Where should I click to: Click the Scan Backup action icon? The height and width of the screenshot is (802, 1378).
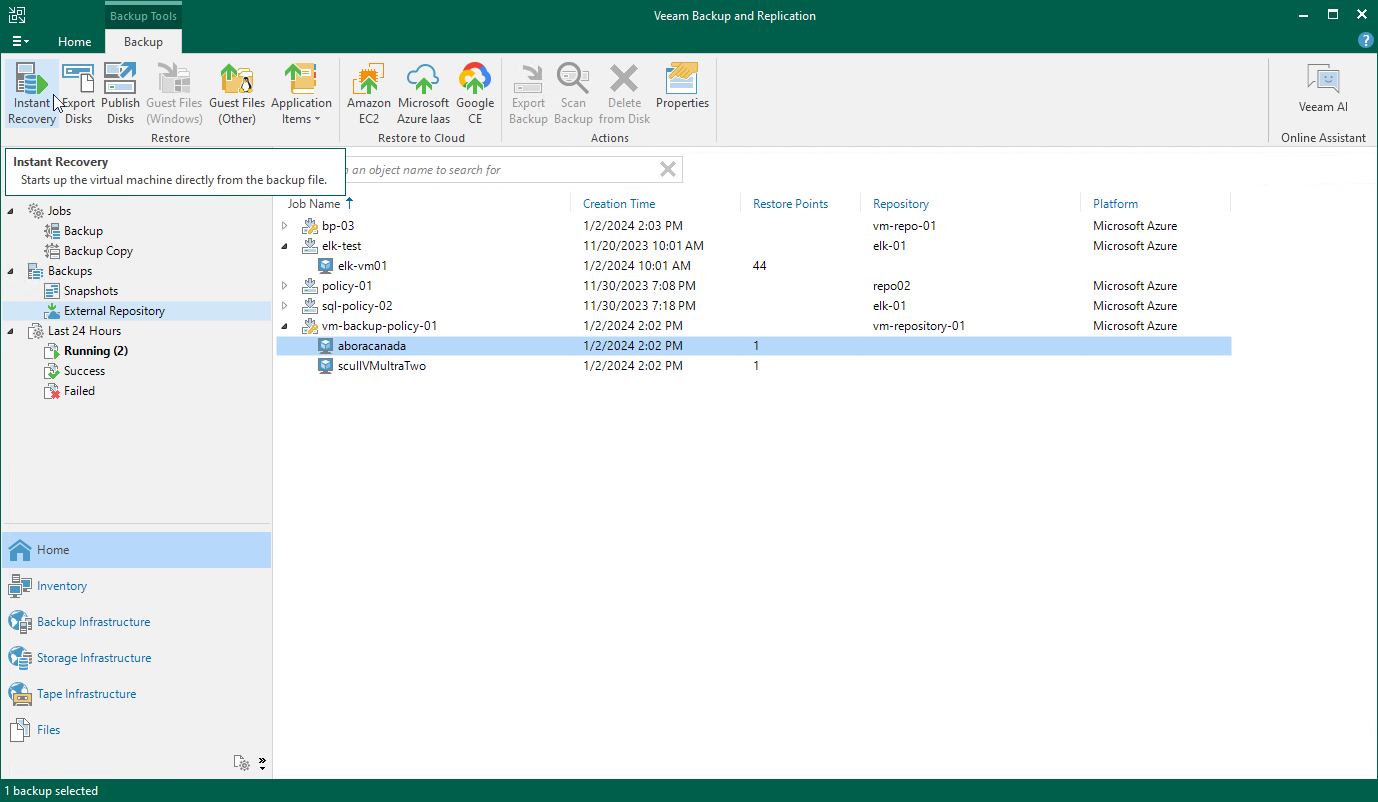pos(573,94)
